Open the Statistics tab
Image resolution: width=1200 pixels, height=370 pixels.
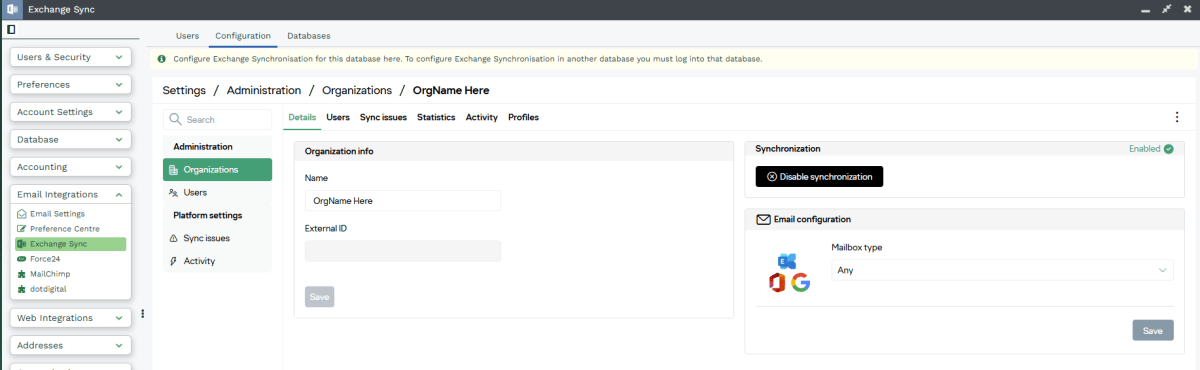click(436, 117)
